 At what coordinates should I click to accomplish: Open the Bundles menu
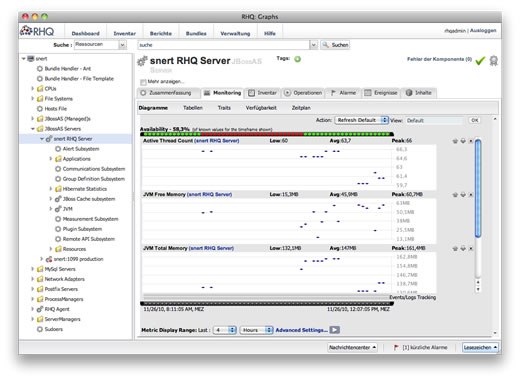pyautogui.click(x=196, y=33)
